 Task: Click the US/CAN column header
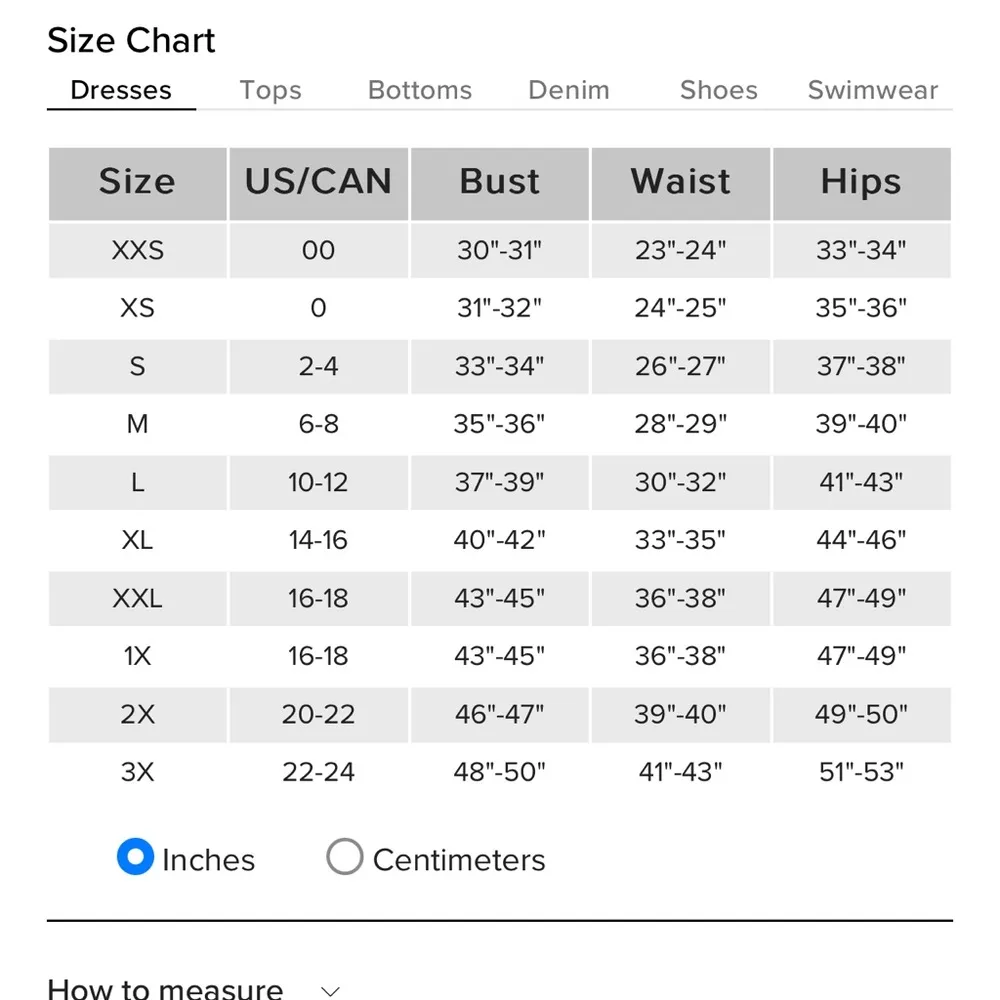click(318, 182)
